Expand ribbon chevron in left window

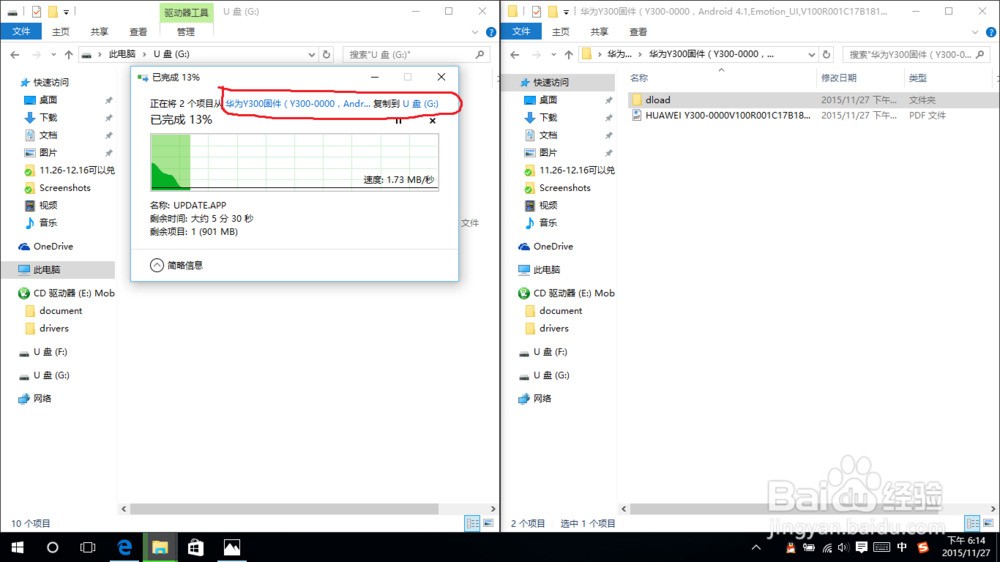(x=474, y=32)
